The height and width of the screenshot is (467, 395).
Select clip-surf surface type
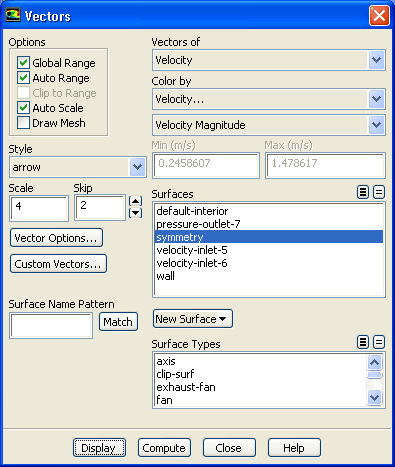pyautogui.click(x=261, y=374)
